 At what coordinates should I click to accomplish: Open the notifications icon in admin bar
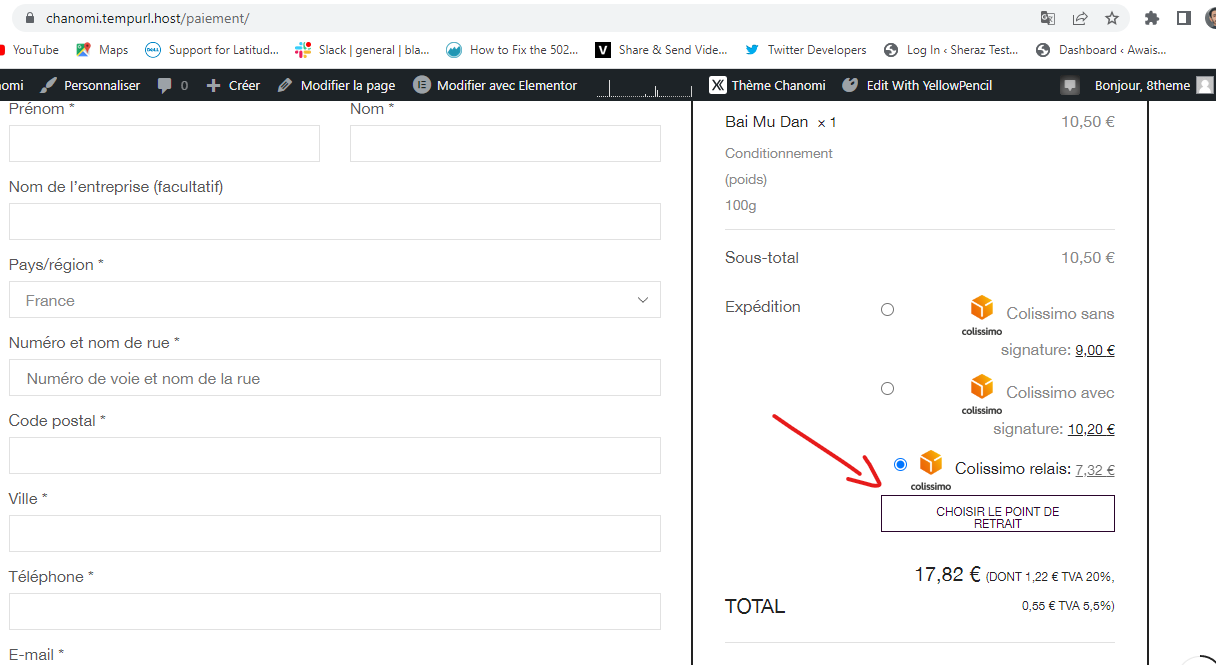(x=1070, y=86)
